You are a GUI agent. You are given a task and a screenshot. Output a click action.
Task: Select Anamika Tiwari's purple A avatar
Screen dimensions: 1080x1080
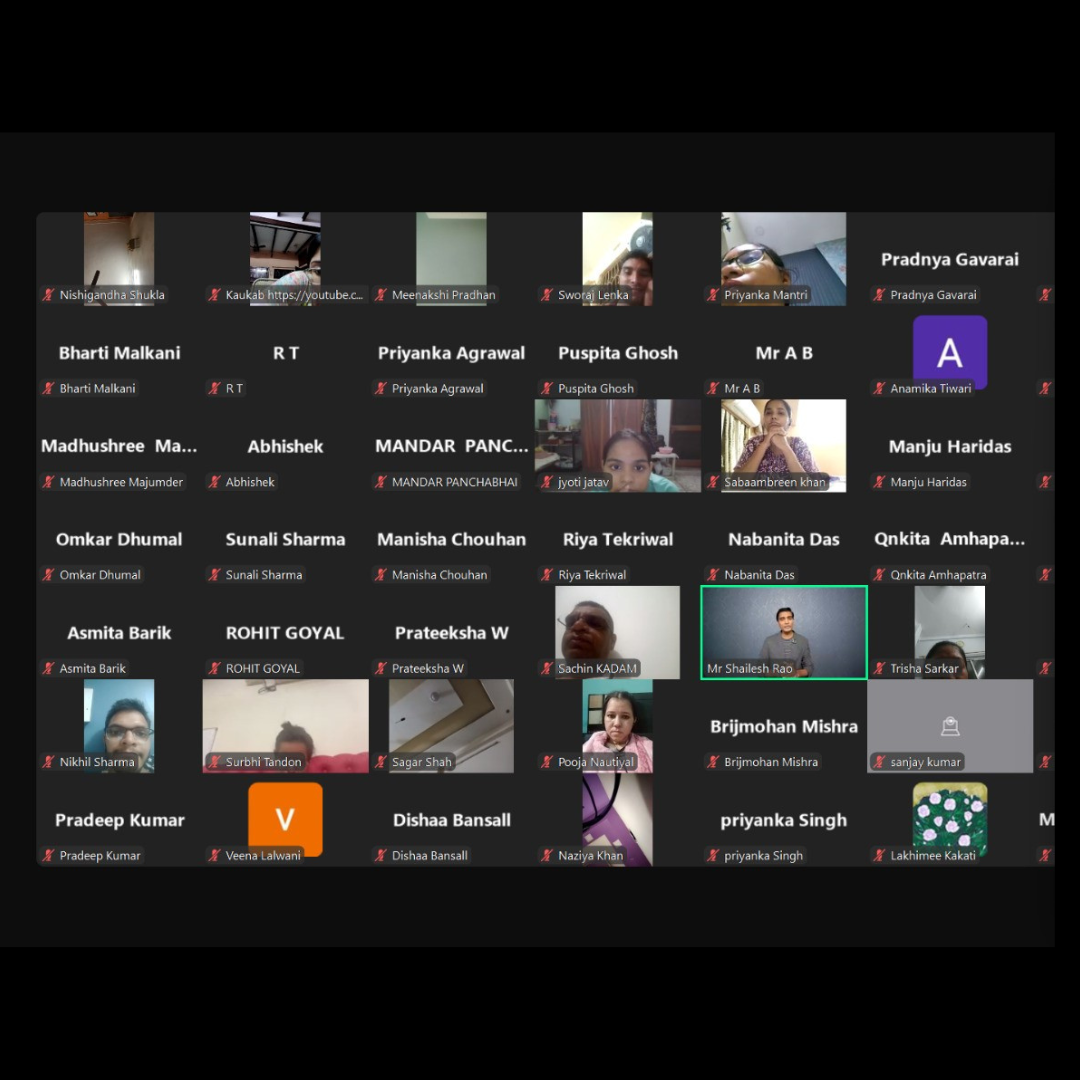tap(949, 351)
